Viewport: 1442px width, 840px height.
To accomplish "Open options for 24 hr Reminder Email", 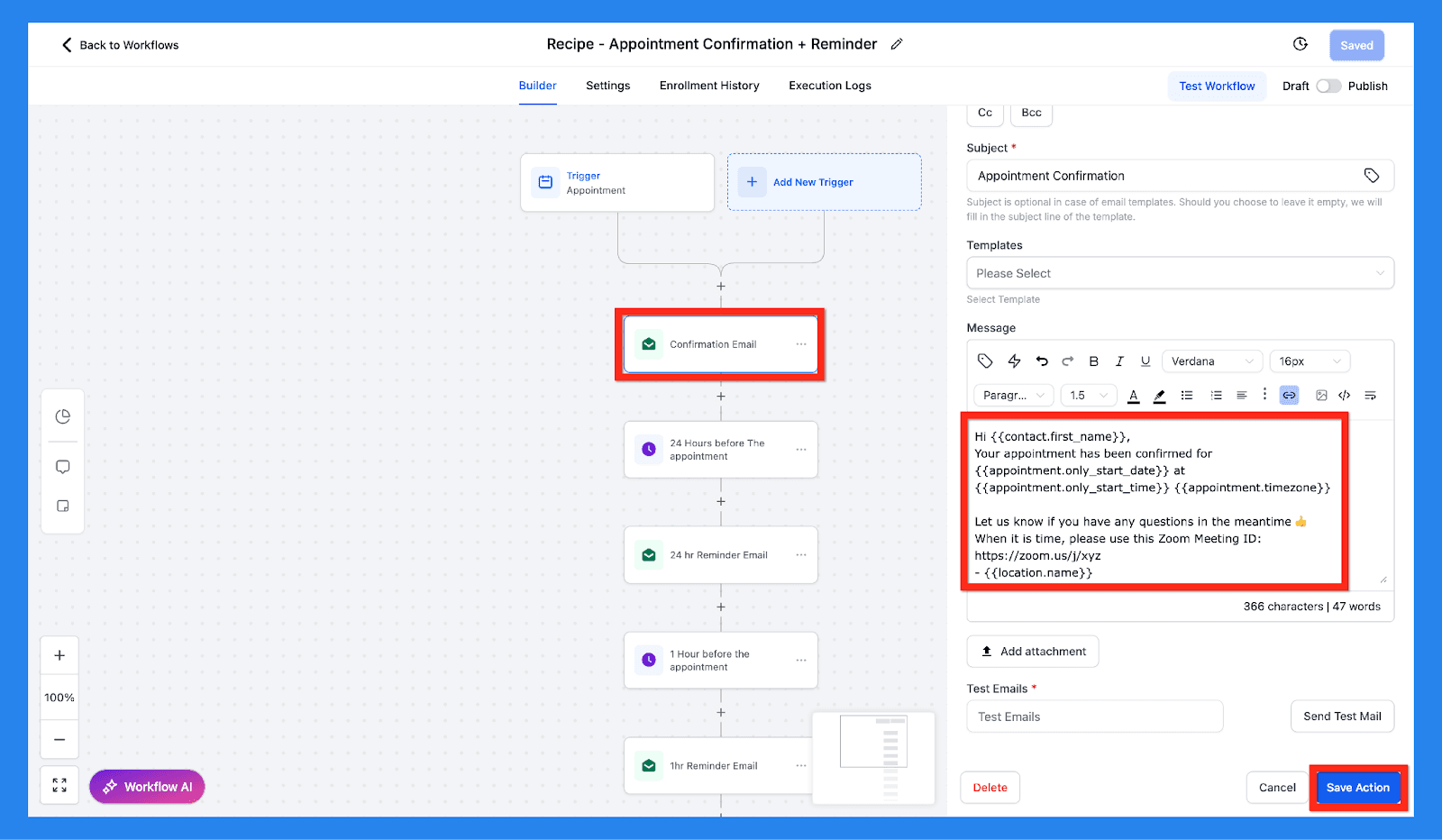I will tap(801, 555).
